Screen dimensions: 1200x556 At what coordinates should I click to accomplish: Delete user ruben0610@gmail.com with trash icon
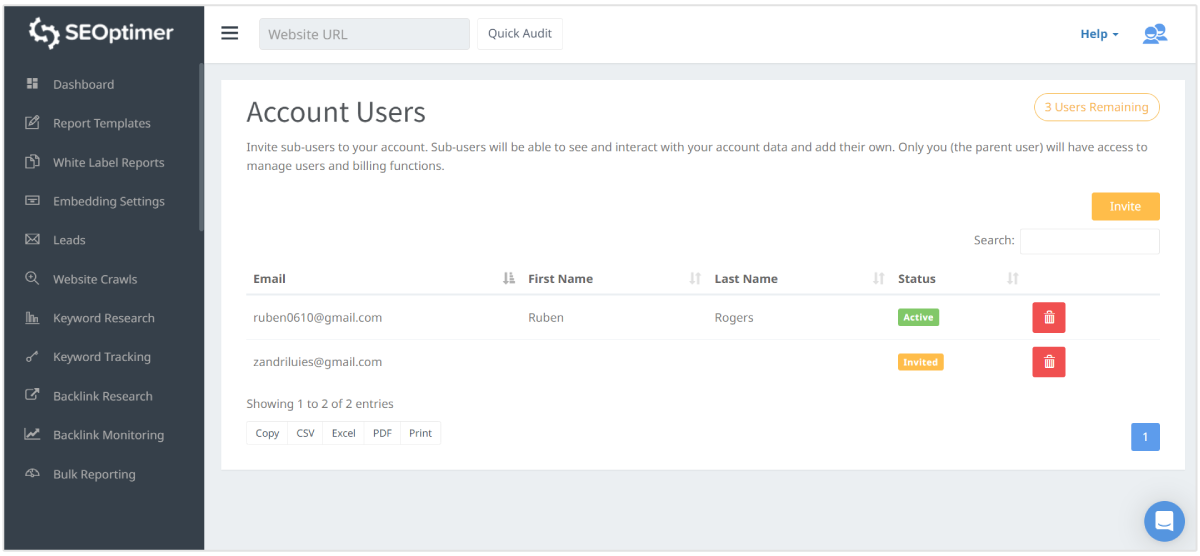1048,318
